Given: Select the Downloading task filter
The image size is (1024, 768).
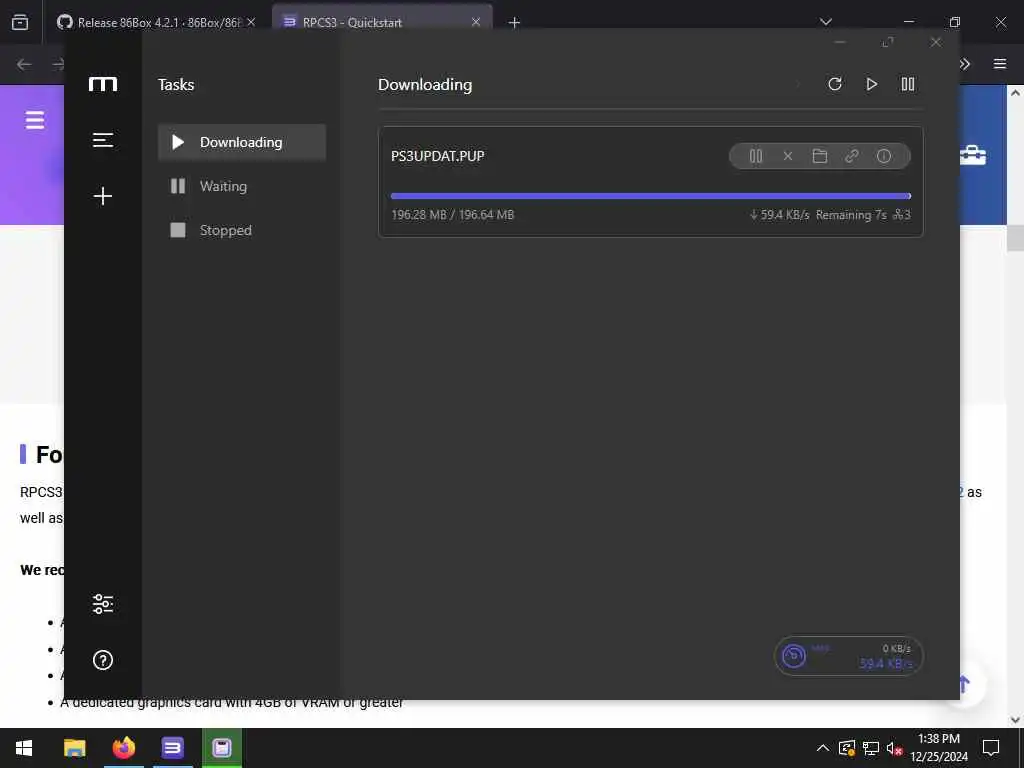Looking at the screenshot, I should [242, 142].
